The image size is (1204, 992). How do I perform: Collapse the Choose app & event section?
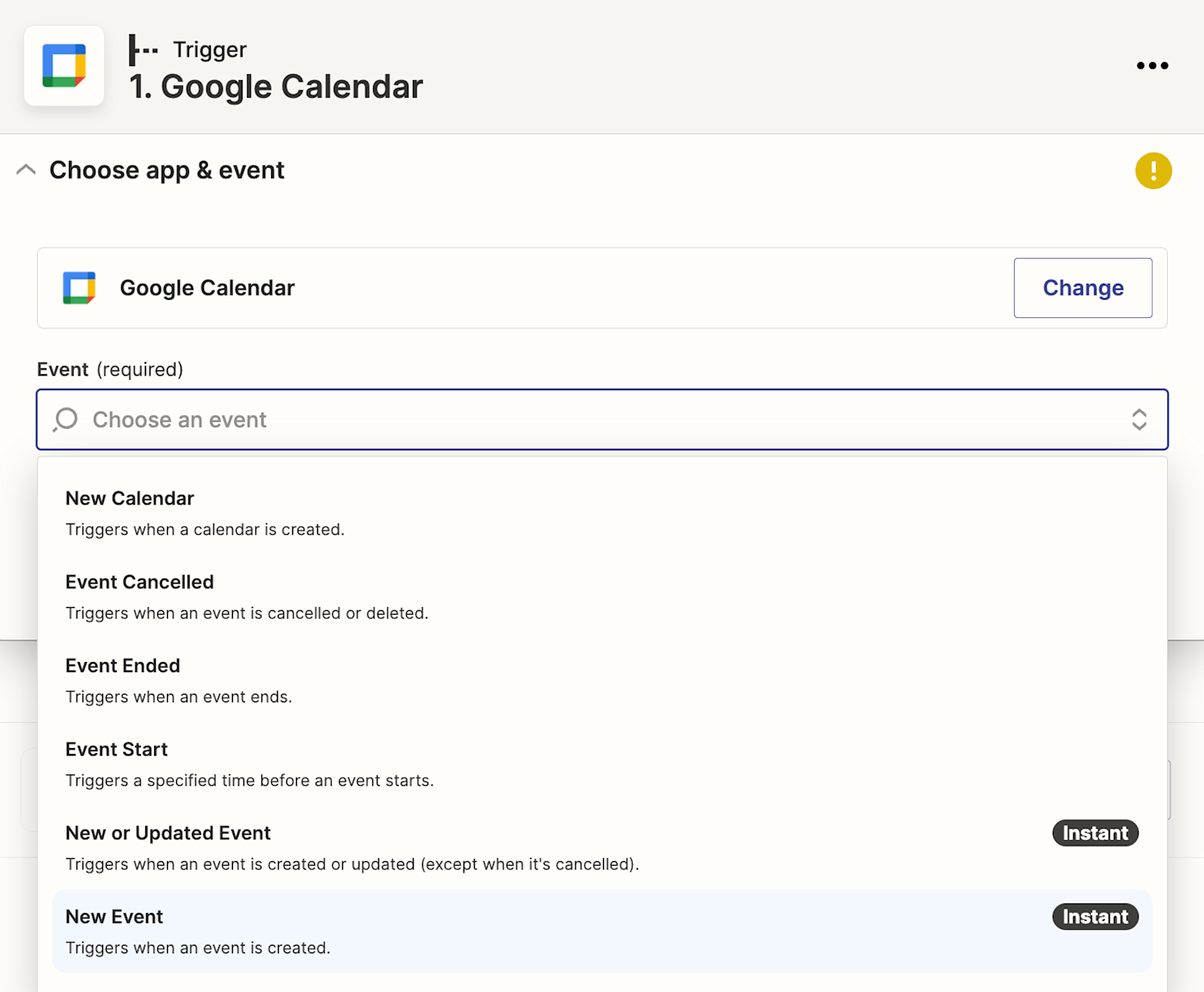pyautogui.click(x=27, y=169)
